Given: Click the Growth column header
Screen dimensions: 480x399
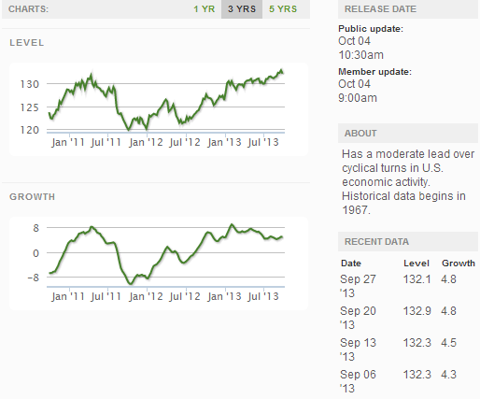Looking at the screenshot, I should (x=458, y=263).
